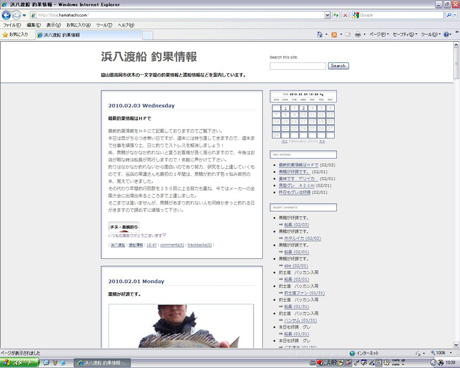Click the Stop loading red X icon
460x368 pixels.
click(x=345, y=15)
